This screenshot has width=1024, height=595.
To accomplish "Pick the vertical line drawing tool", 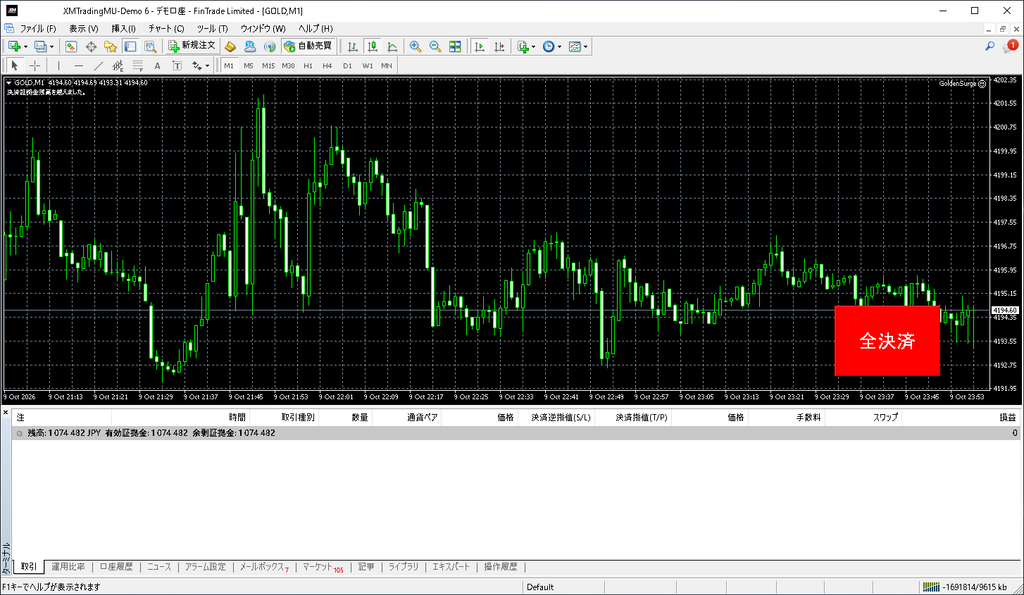I will coord(59,65).
